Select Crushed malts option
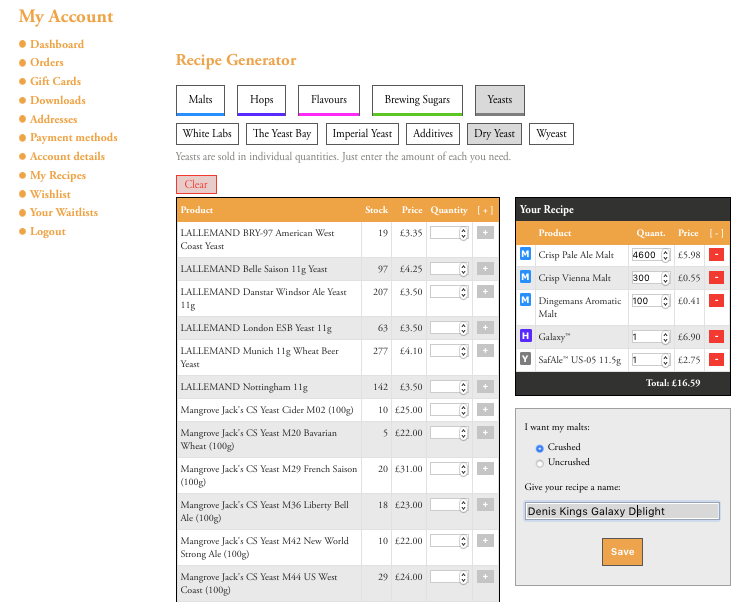Screen dimensions: 747x602 click(539, 448)
